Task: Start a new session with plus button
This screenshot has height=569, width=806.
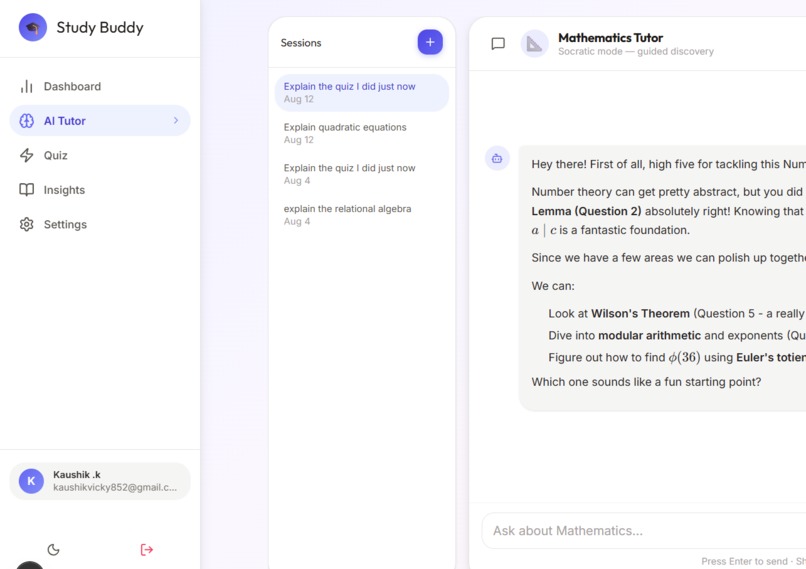Action: coord(430,42)
